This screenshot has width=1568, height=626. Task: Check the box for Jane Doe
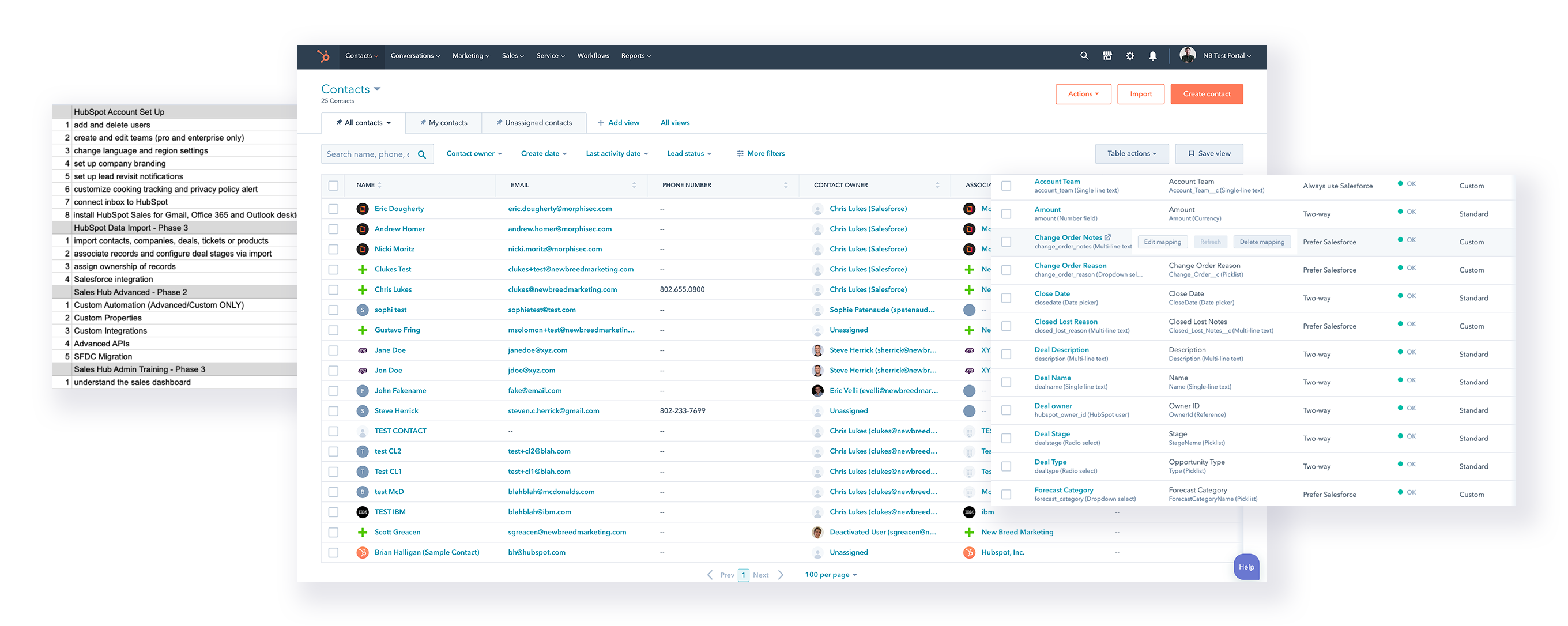point(333,350)
